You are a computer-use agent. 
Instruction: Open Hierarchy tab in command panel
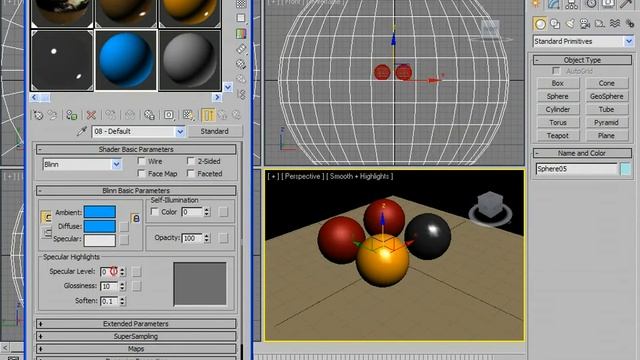coord(571,4)
